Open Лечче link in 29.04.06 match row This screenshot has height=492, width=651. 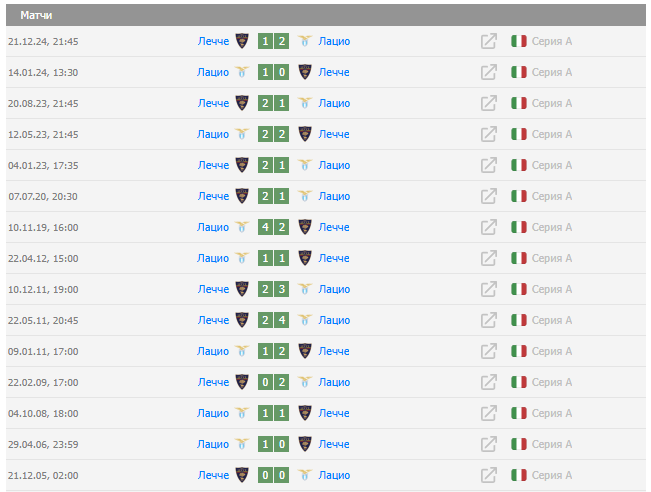tap(334, 444)
